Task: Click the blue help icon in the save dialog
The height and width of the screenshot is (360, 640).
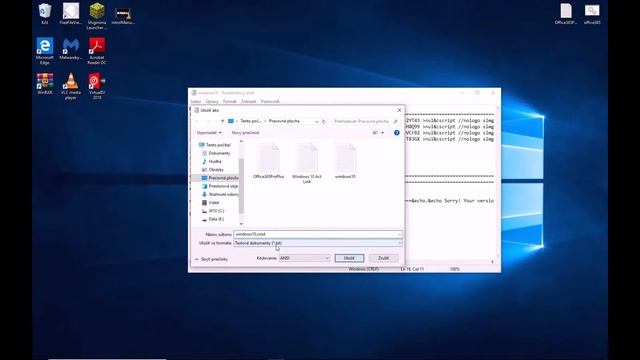Action: point(396,133)
